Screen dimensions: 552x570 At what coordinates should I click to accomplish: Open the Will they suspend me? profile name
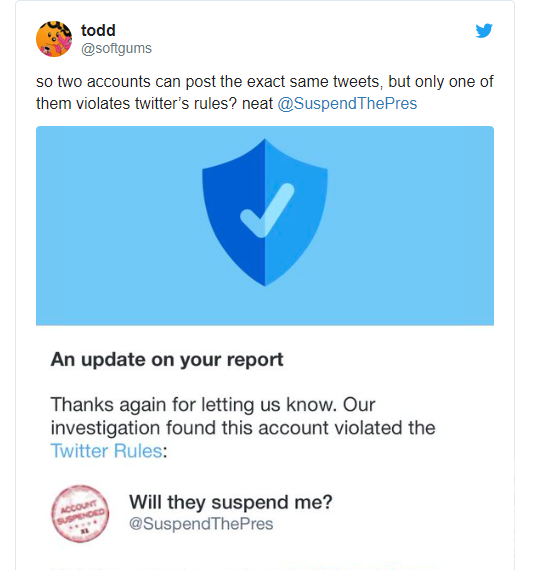tap(231, 502)
